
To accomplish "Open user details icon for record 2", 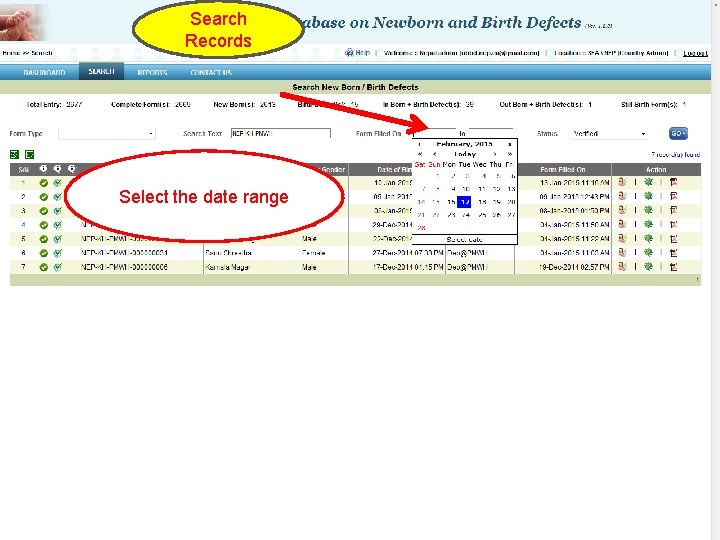I will [622, 196].
